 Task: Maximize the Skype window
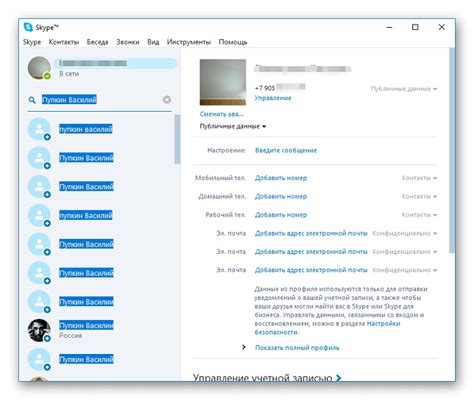(415, 27)
